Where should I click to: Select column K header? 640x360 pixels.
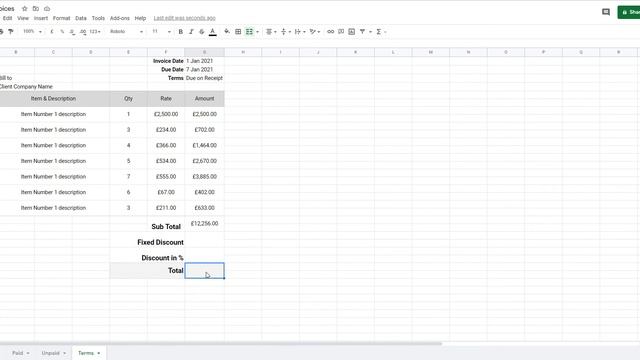tap(356, 52)
